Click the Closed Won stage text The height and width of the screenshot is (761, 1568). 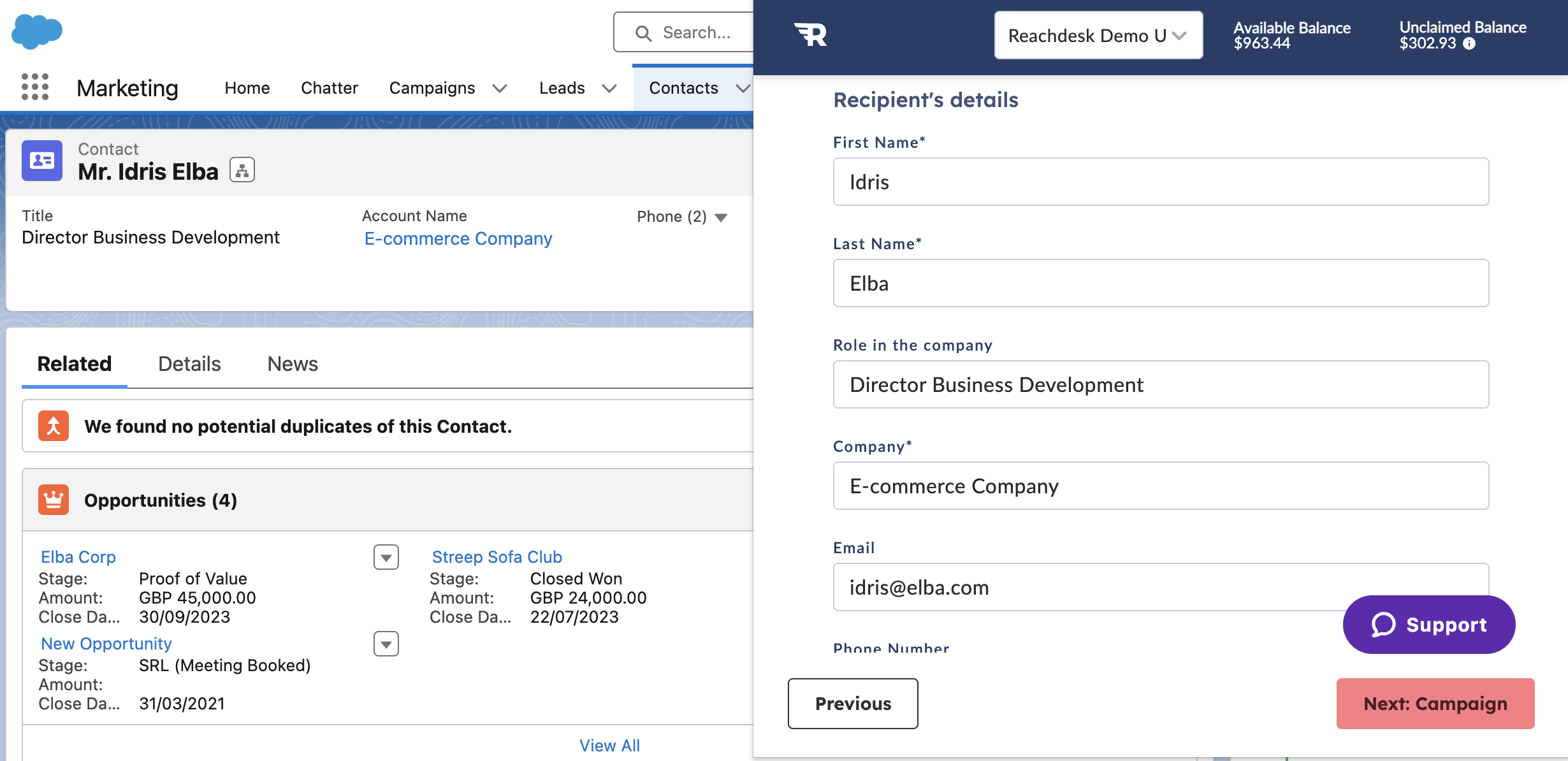576,579
